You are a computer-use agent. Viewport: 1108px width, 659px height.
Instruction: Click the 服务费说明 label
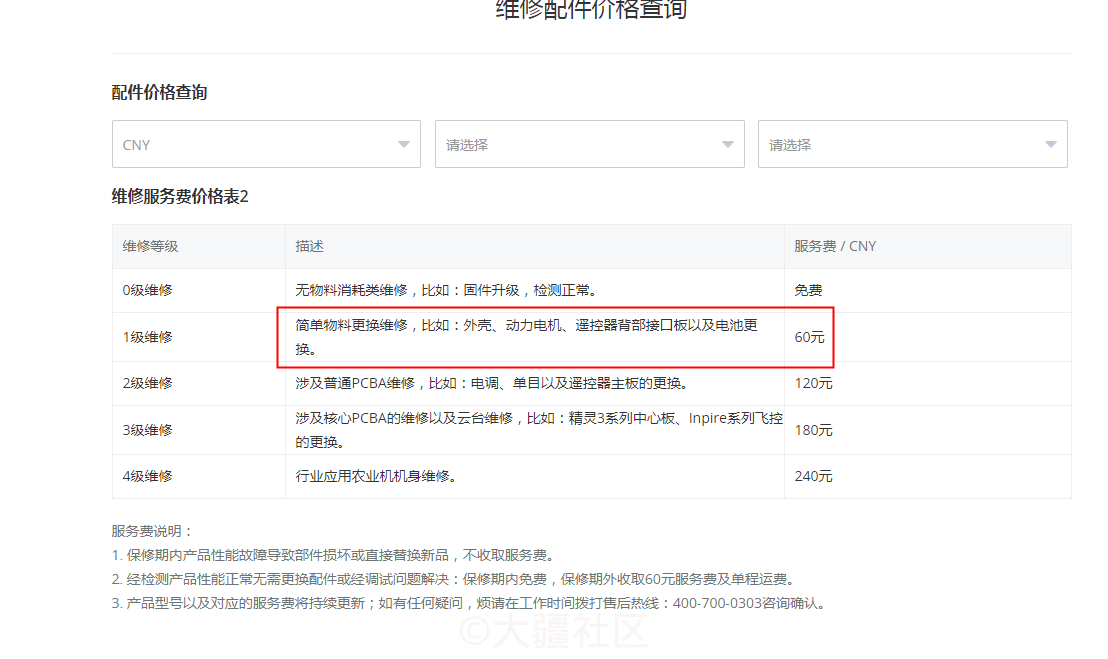click(152, 531)
